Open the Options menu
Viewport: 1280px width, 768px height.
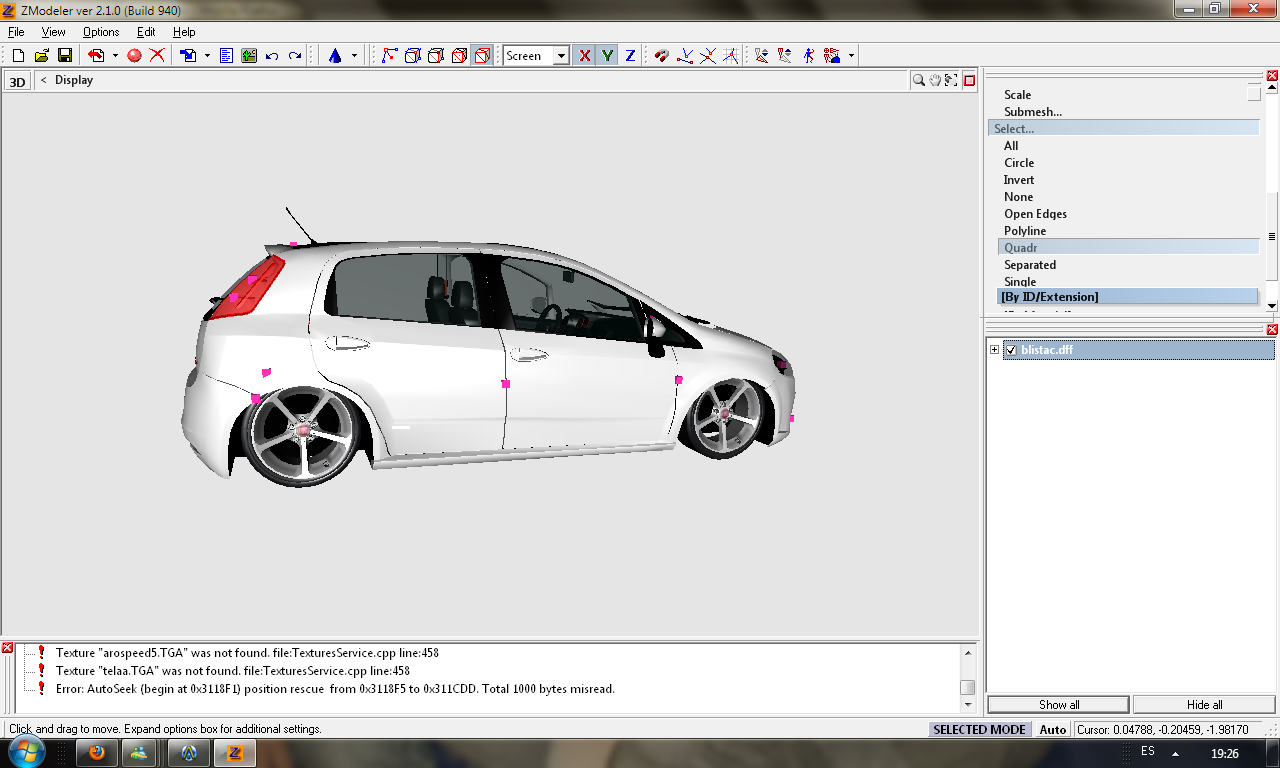point(100,31)
